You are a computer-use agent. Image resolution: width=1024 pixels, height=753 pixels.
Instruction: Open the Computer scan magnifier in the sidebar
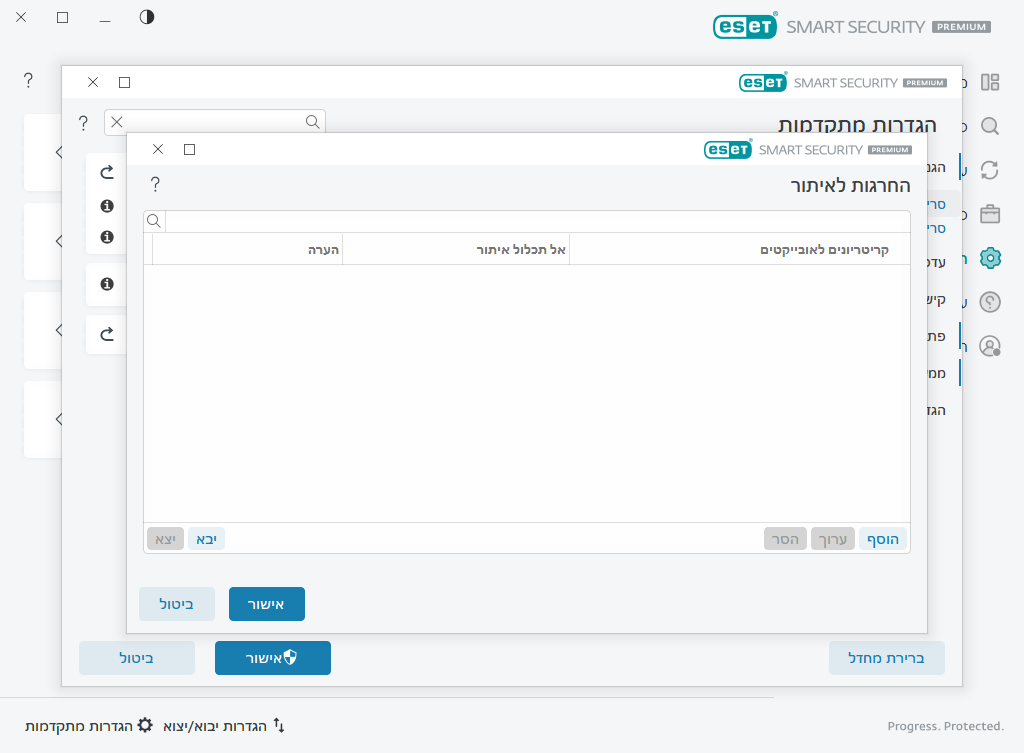coord(990,126)
